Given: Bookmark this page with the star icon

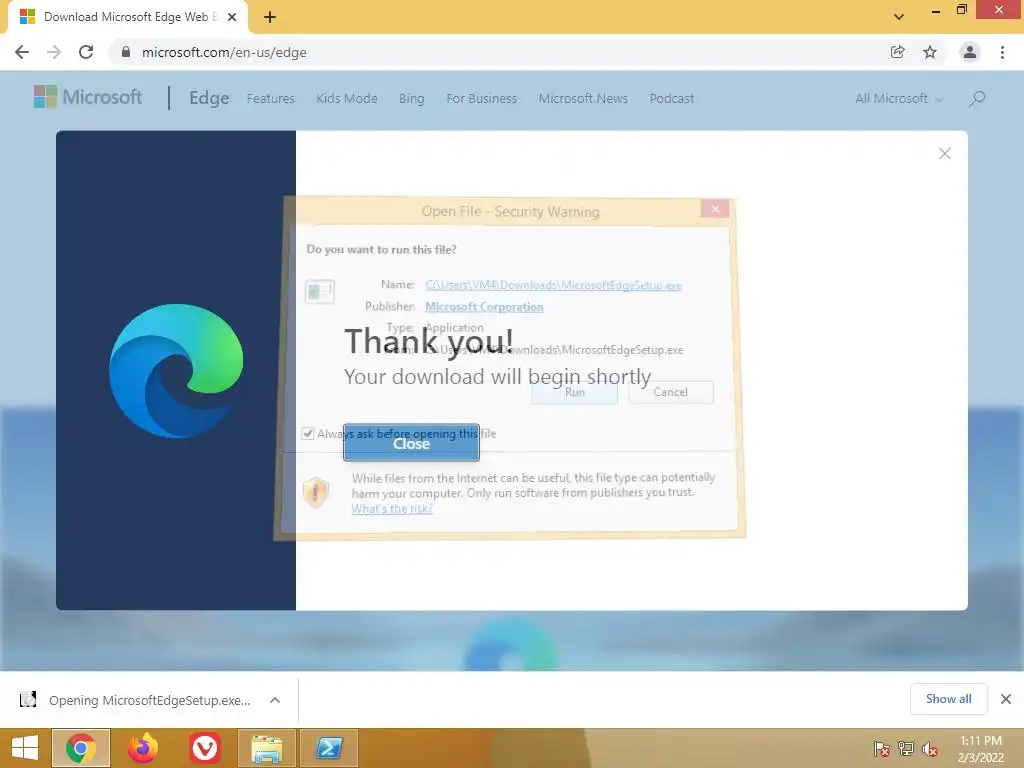Looking at the screenshot, I should point(930,52).
